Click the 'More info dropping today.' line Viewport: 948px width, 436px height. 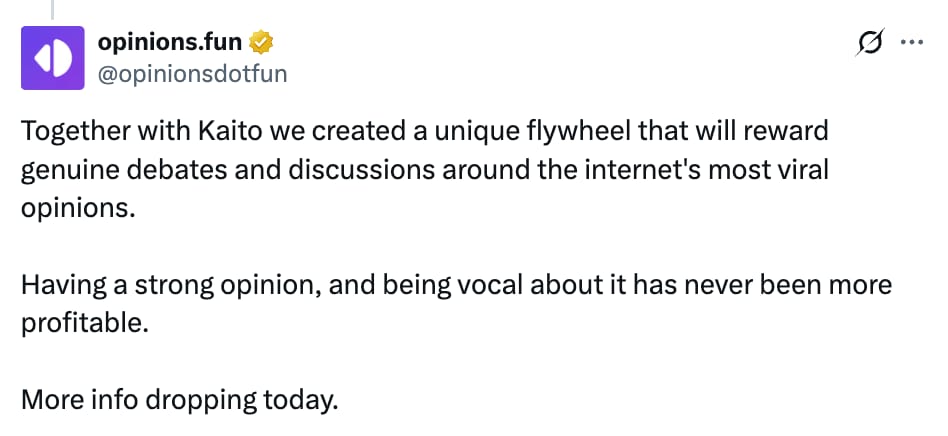180,401
